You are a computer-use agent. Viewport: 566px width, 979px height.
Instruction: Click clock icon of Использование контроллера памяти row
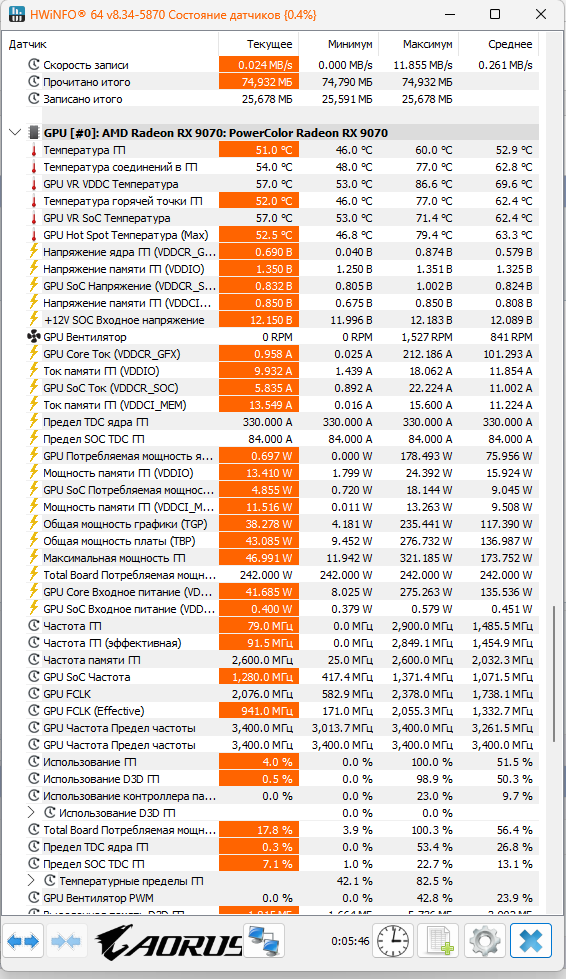tap(34, 796)
